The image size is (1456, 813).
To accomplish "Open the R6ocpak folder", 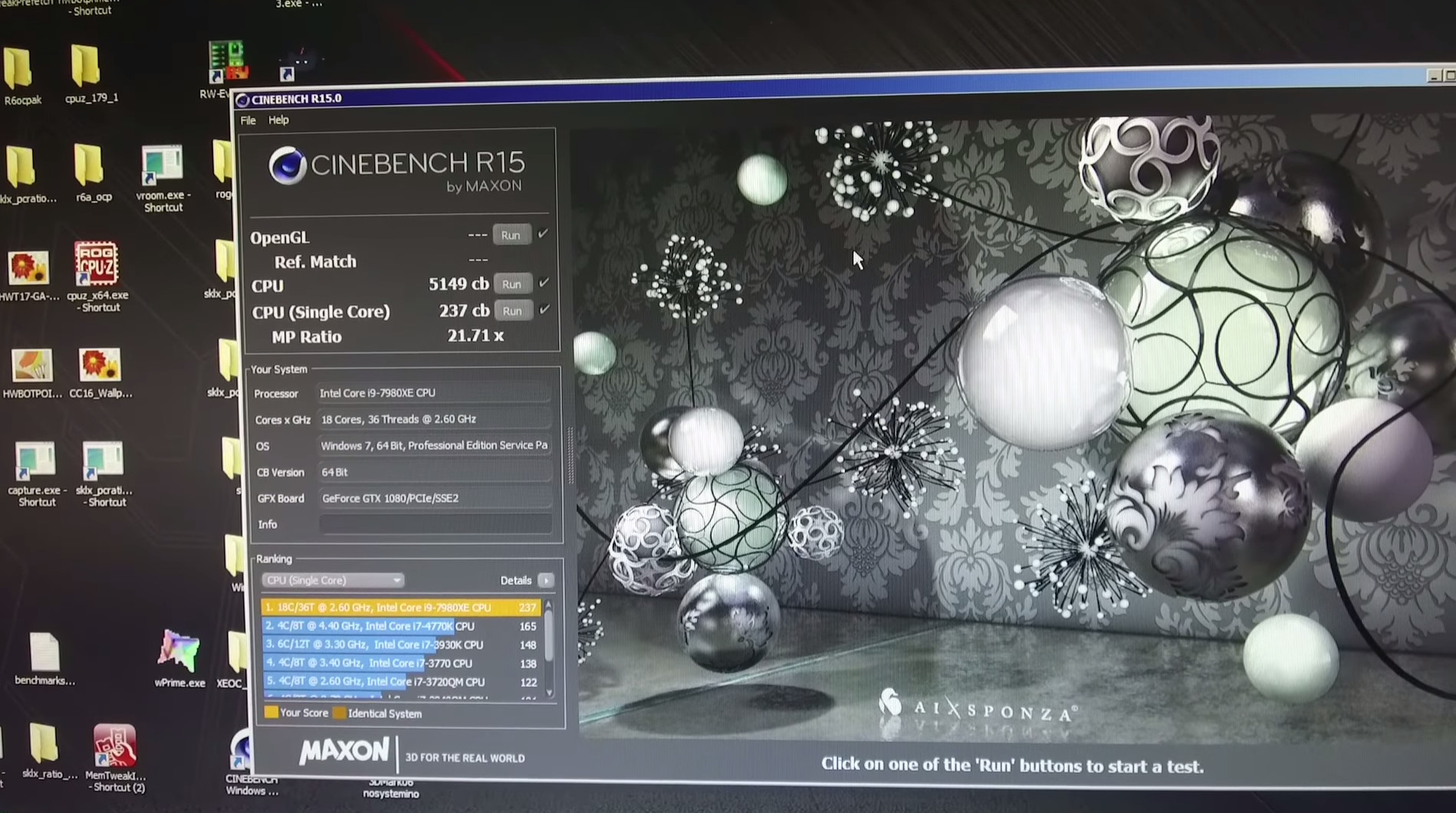I will 18,68.
